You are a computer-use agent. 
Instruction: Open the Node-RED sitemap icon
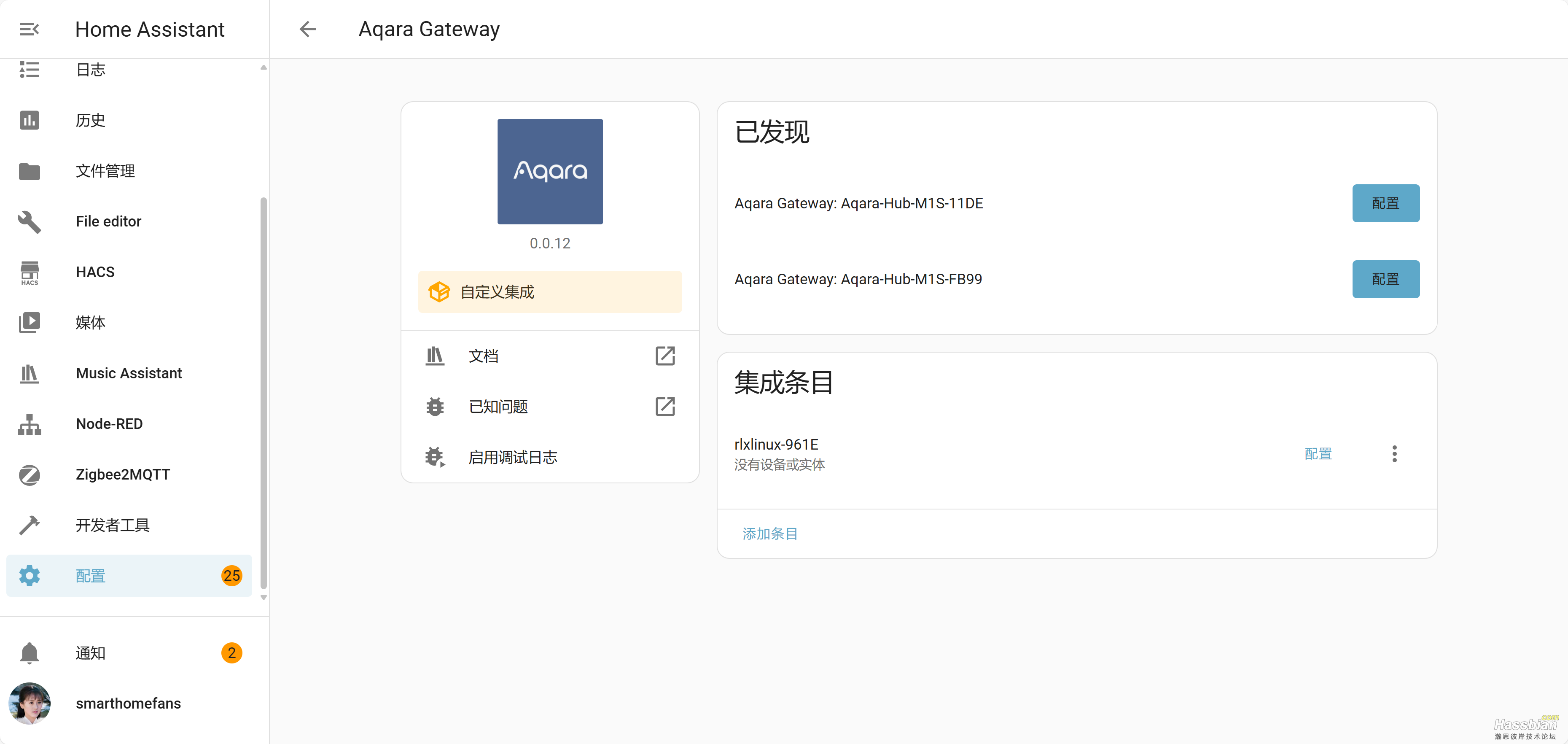coord(29,424)
